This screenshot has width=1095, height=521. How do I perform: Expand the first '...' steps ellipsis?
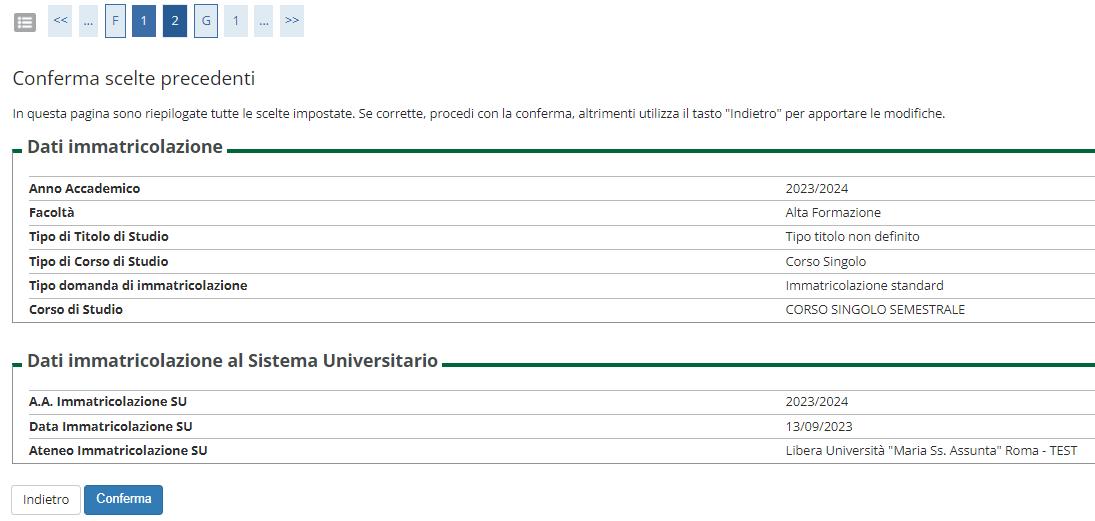[88, 21]
